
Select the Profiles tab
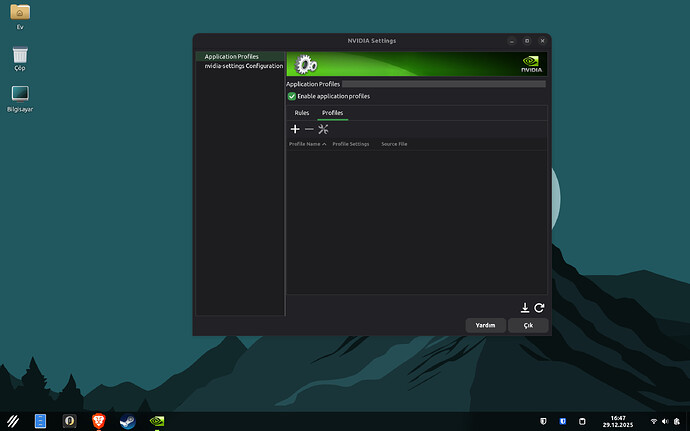point(332,113)
